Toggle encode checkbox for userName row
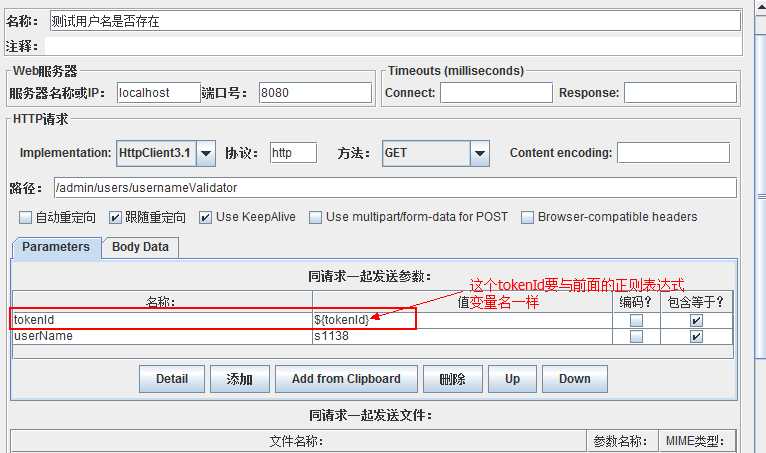This screenshot has height=453, width=766. coord(636,336)
